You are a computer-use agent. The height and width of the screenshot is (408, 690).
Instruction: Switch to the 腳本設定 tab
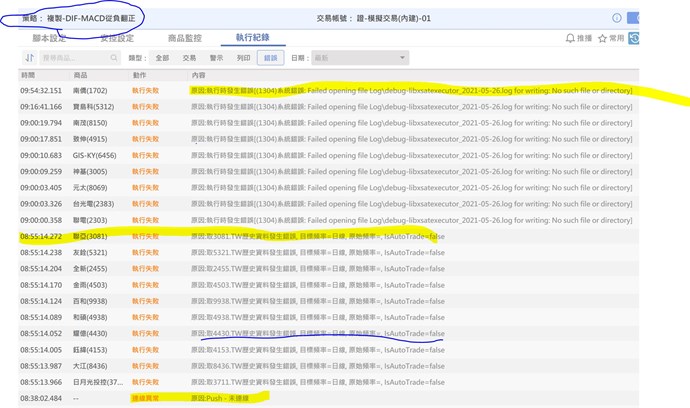(x=49, y=38)
